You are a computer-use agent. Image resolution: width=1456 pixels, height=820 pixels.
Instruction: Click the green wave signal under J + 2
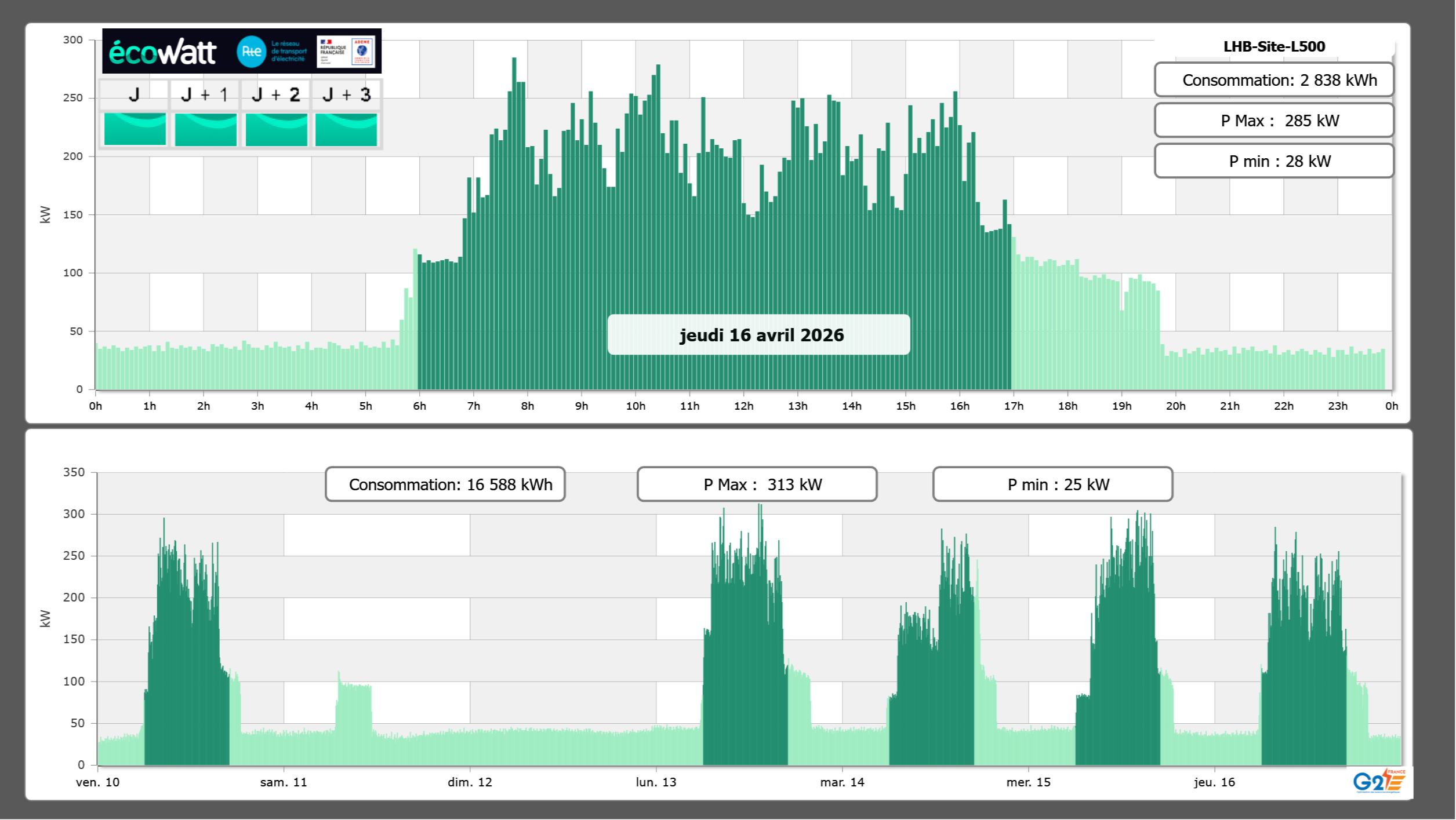(x=277, y=129)
